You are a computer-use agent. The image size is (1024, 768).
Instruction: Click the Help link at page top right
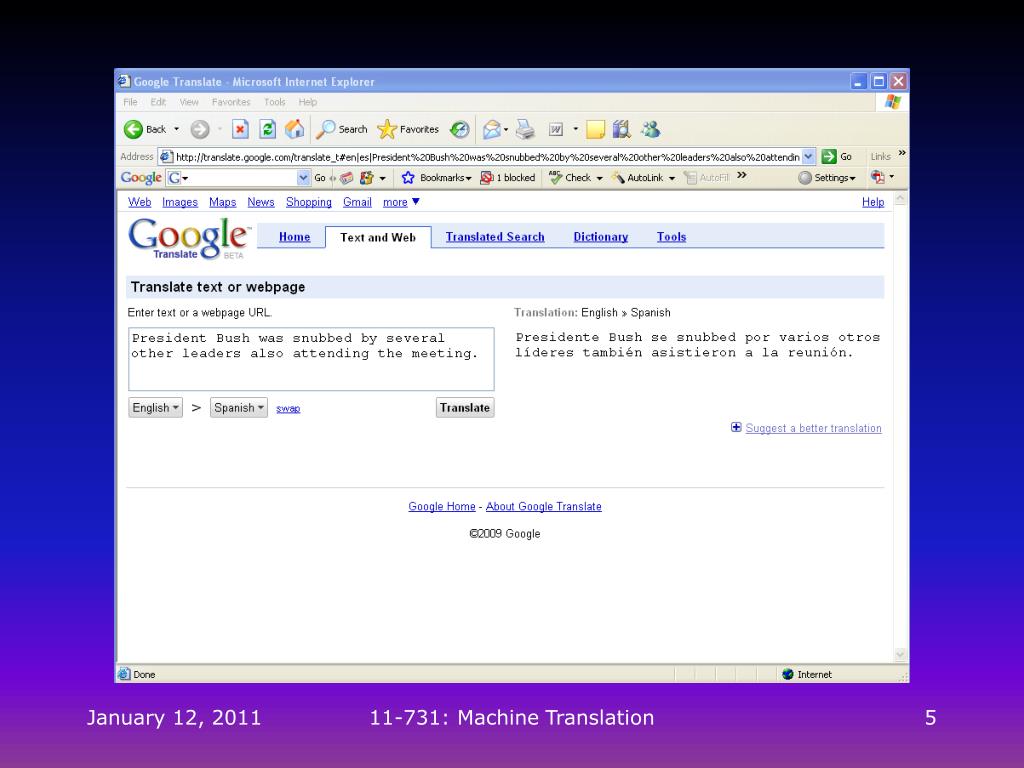873,202
